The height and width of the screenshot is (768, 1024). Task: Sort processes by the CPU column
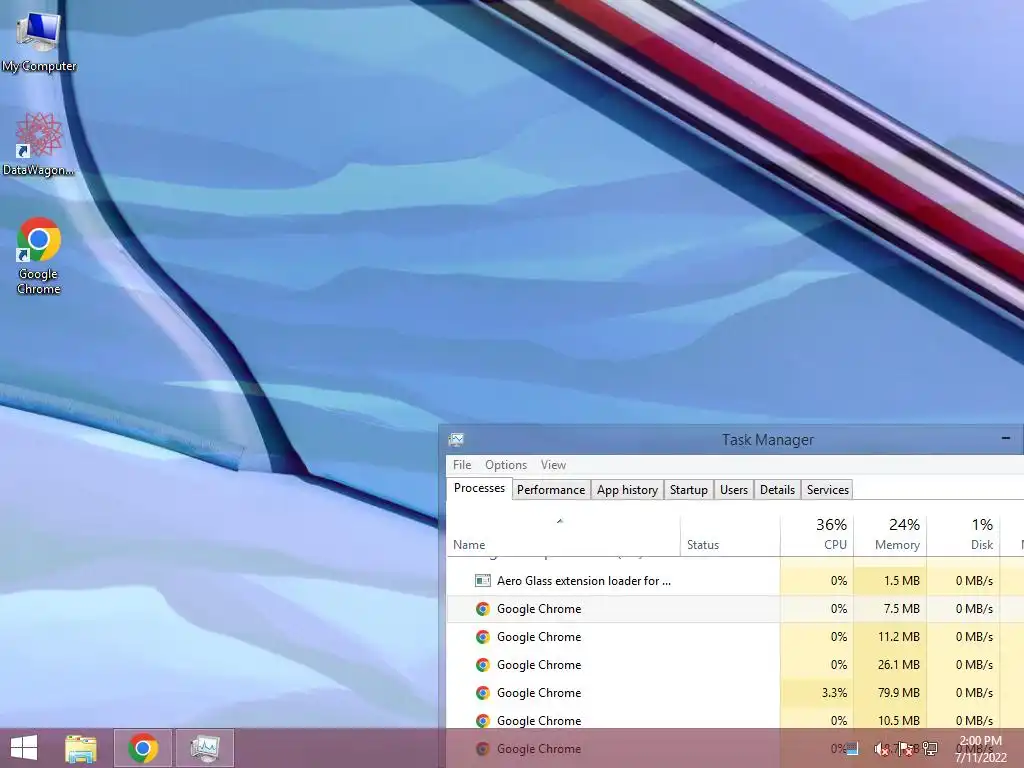(x=817, y=536)
